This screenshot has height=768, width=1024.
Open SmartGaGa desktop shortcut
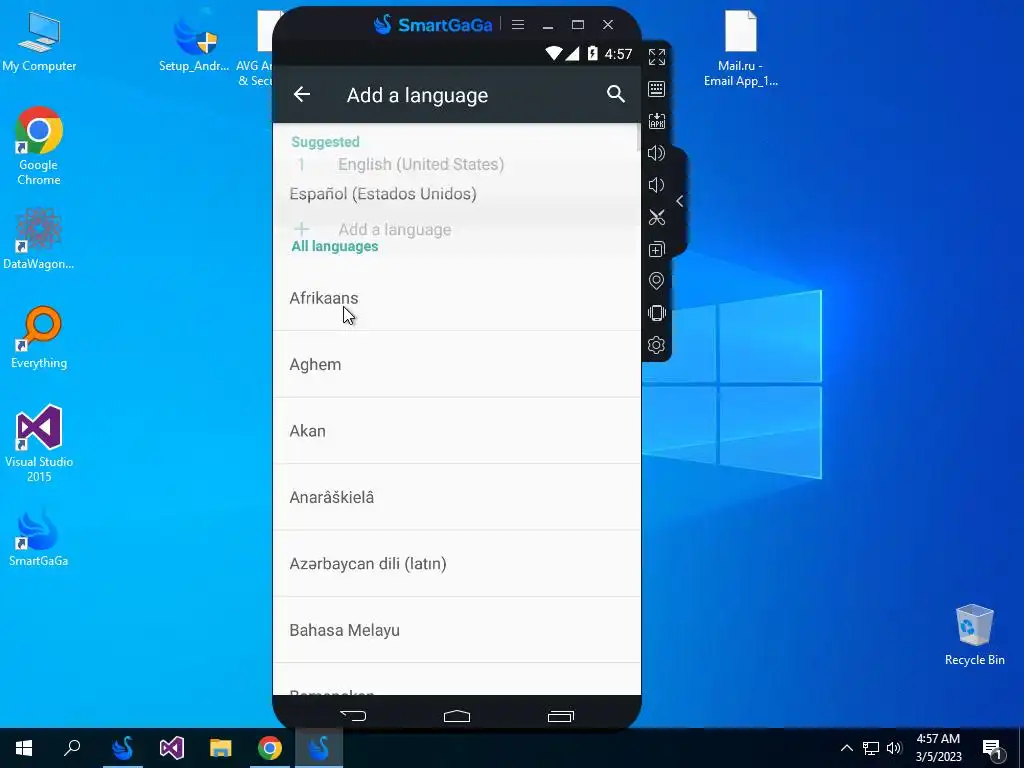(x=39, y=537)
